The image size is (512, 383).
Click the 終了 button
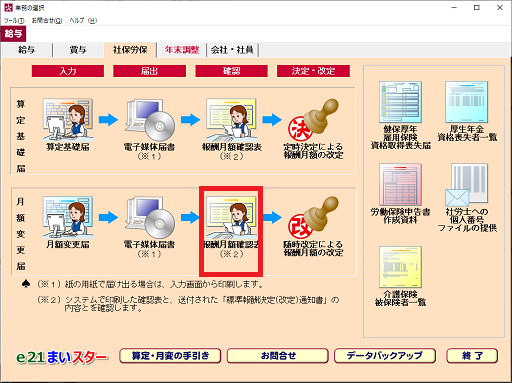[472, 356]
